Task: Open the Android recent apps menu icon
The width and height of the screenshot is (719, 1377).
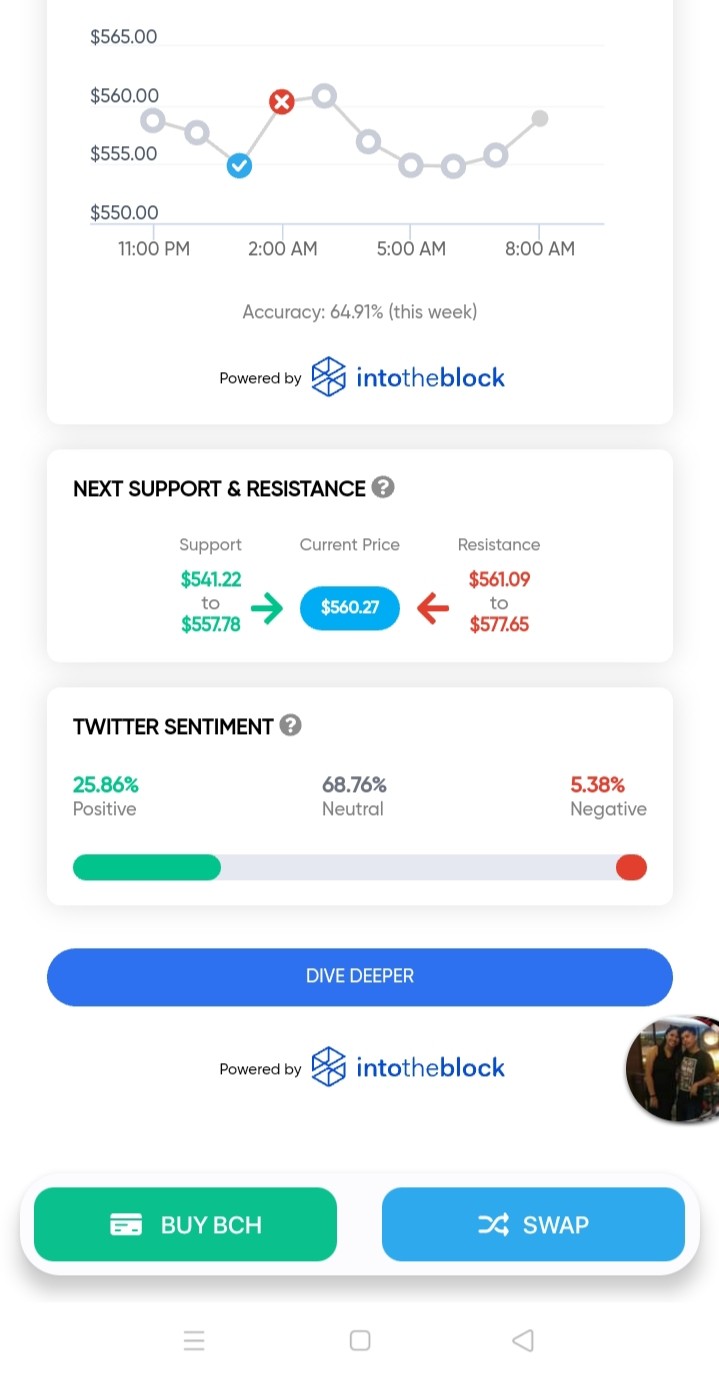Action: (195, 1341)
